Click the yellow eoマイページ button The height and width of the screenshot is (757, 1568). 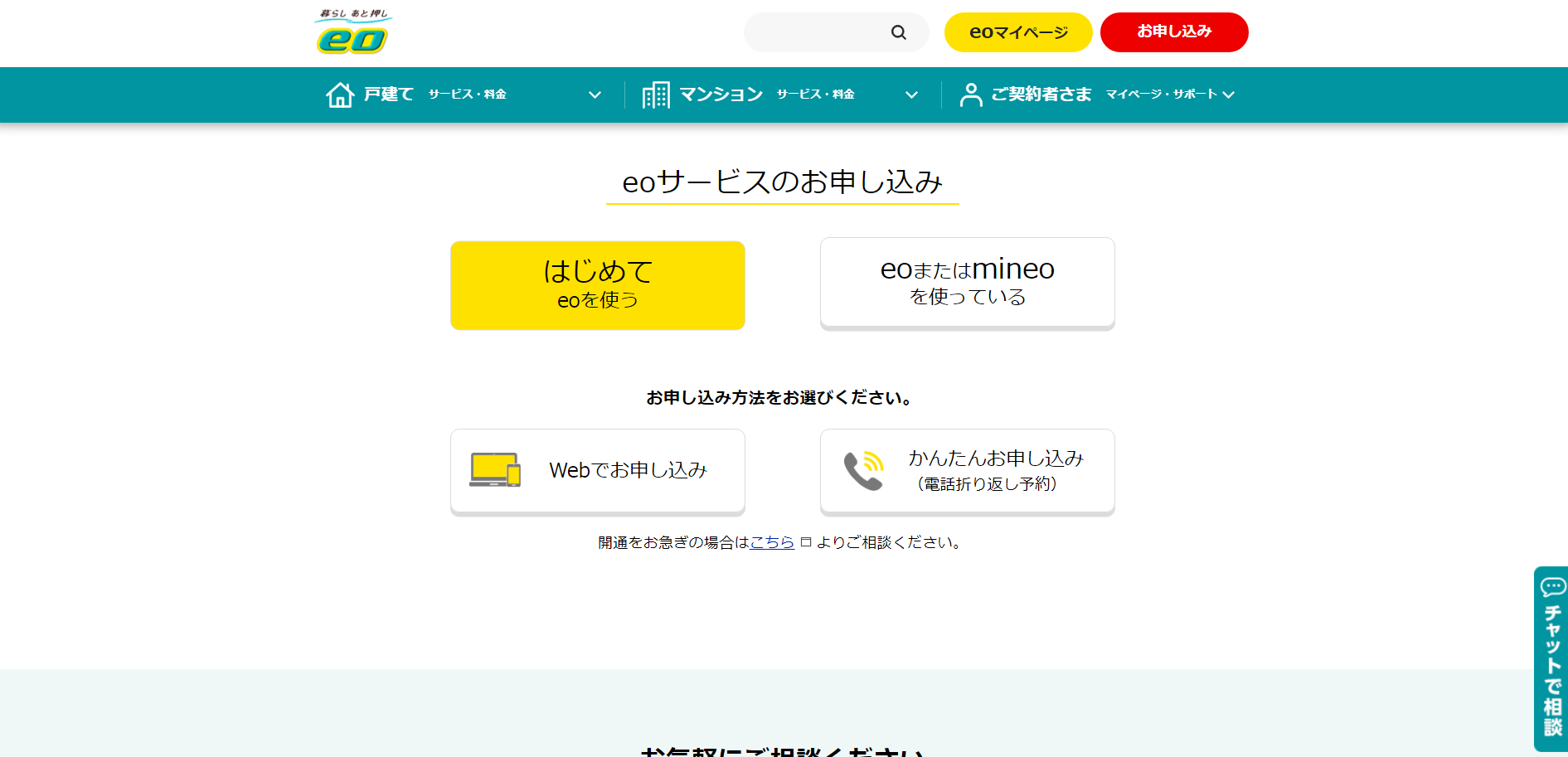point(1018,32)
